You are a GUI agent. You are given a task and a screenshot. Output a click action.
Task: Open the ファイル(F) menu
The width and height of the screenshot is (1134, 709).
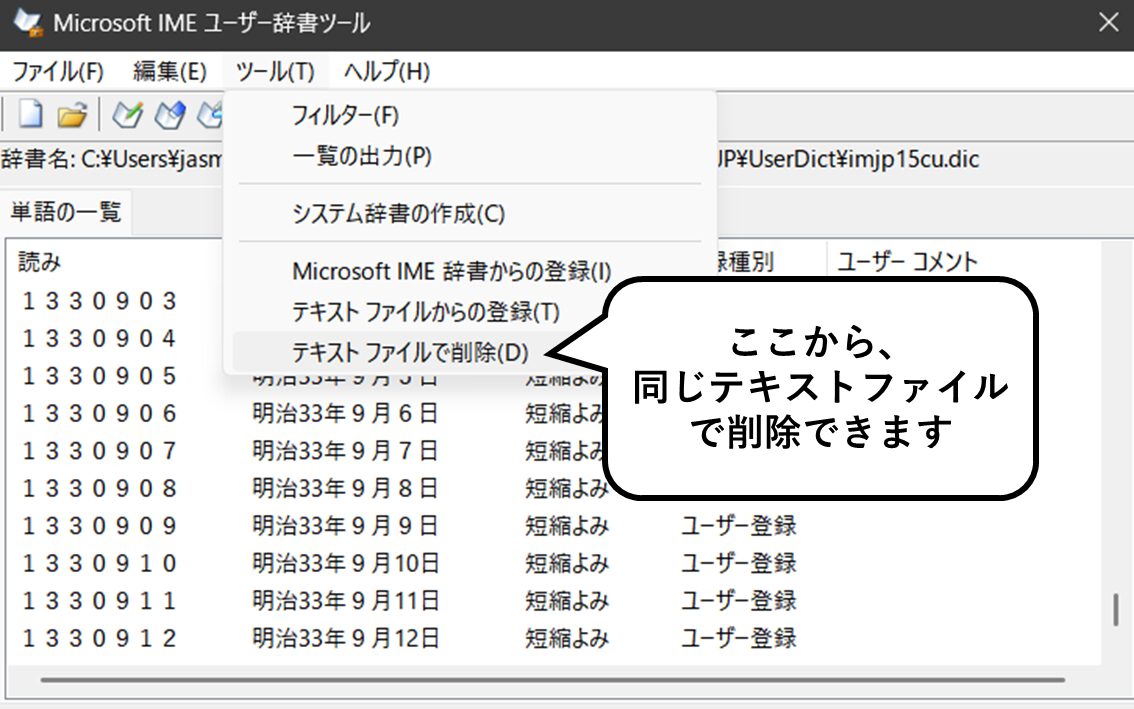coord(58,72)
